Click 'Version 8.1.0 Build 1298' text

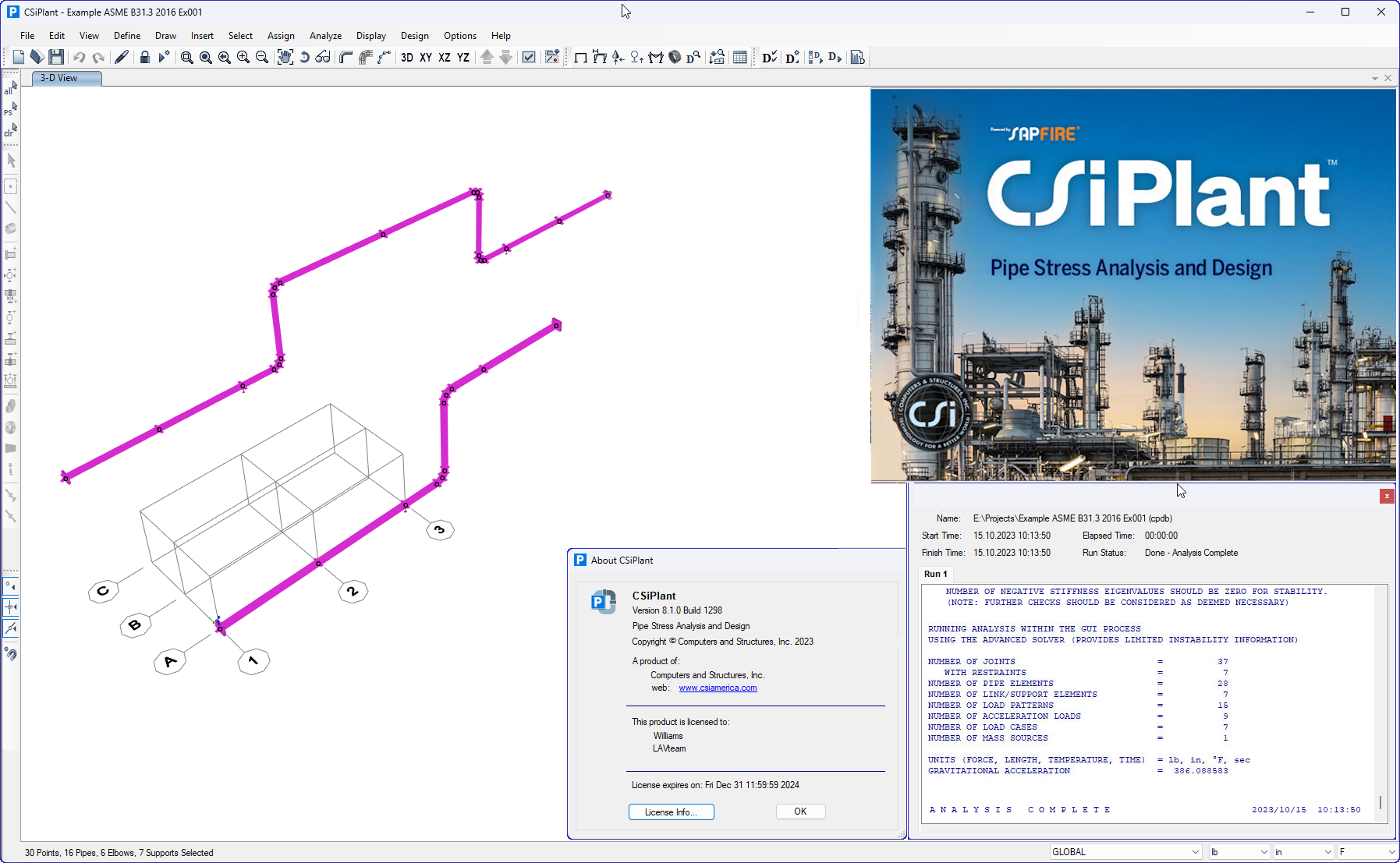click(677, 610)
